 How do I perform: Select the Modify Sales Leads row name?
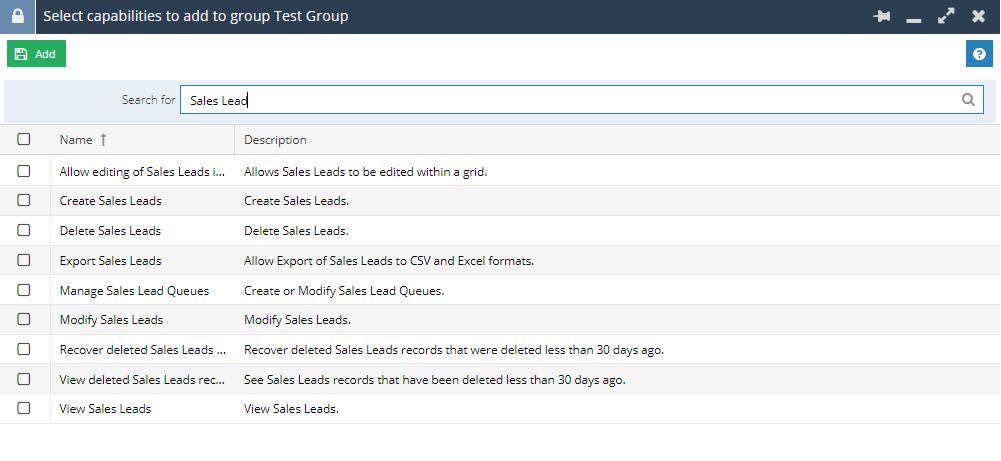coord(111,320)
